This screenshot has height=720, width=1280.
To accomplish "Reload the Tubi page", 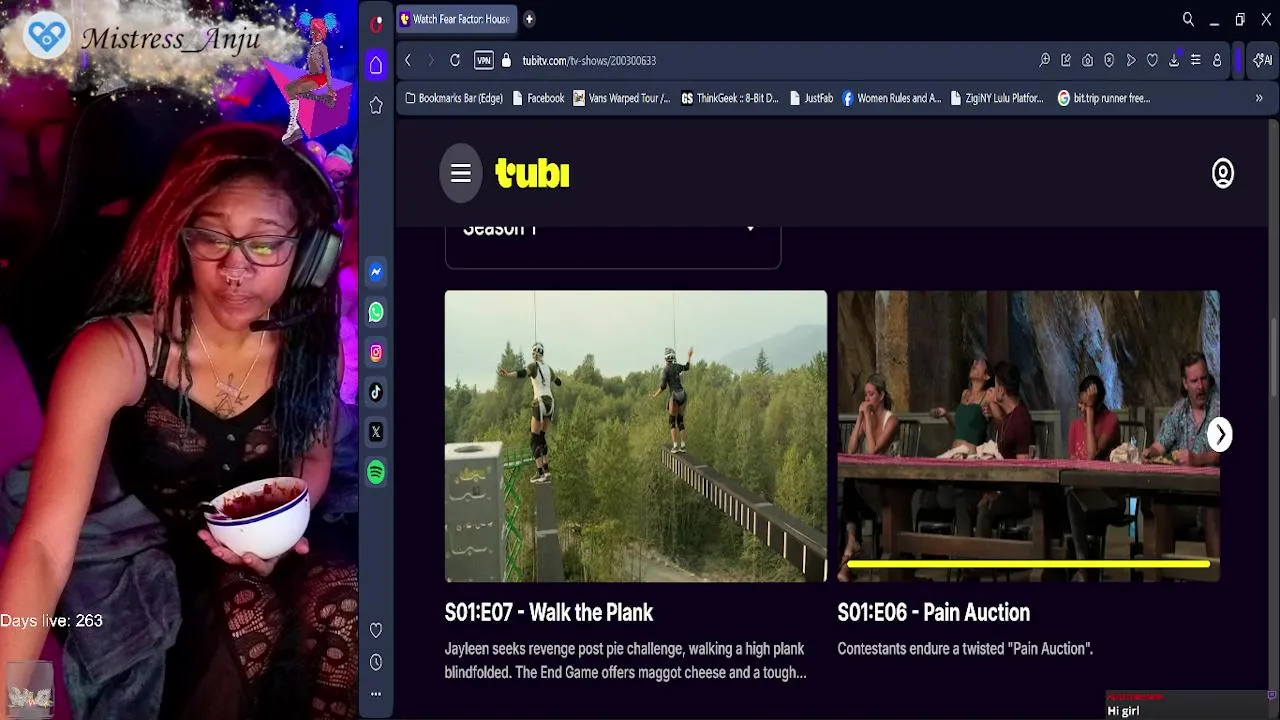I will [x=455, y=60].
